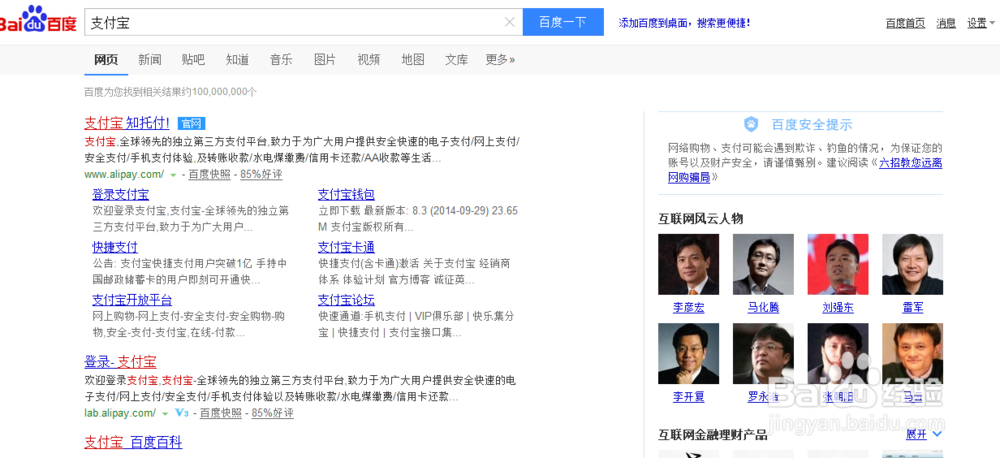
Task: Click the Baidu logo
Action: pos(38,20)
